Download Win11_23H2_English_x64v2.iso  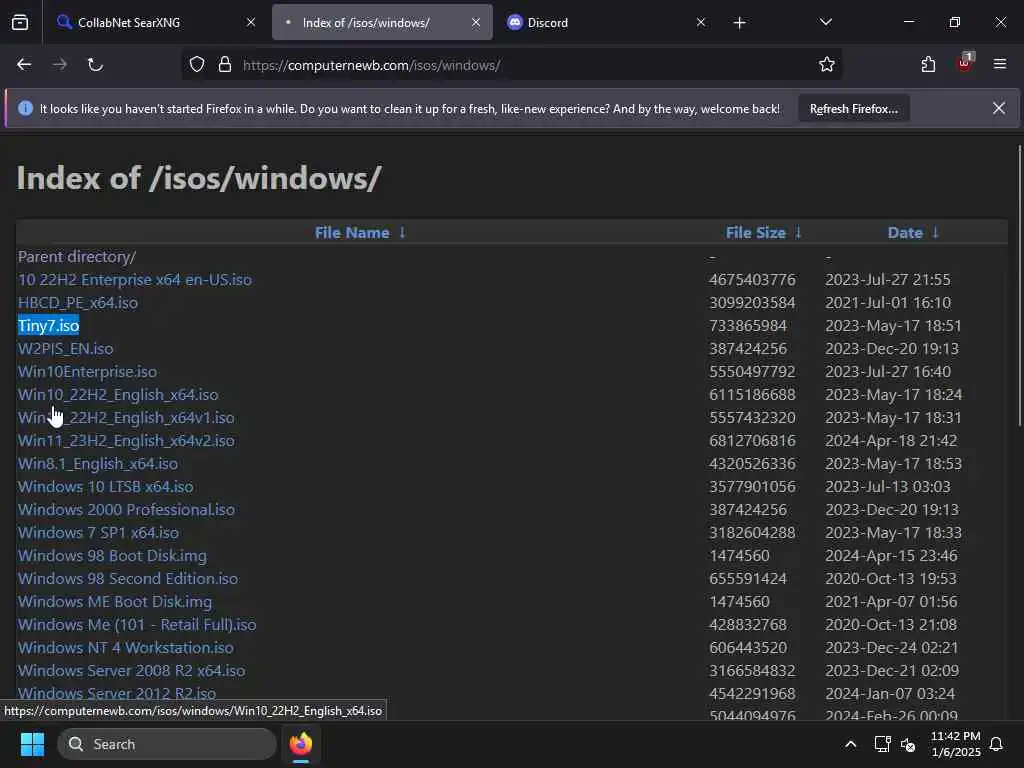point(126,440)
